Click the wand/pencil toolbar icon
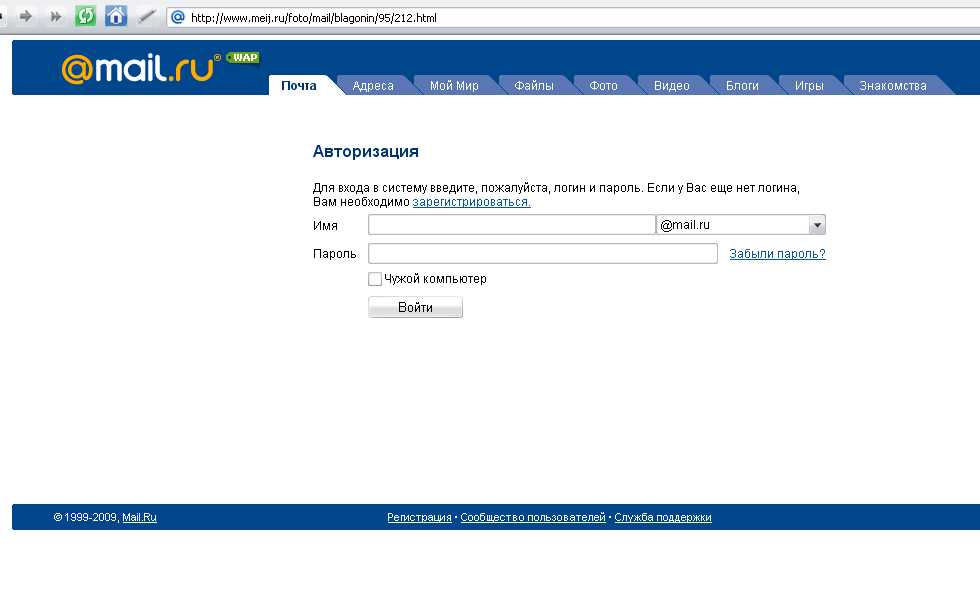 [x=146, y=16]
